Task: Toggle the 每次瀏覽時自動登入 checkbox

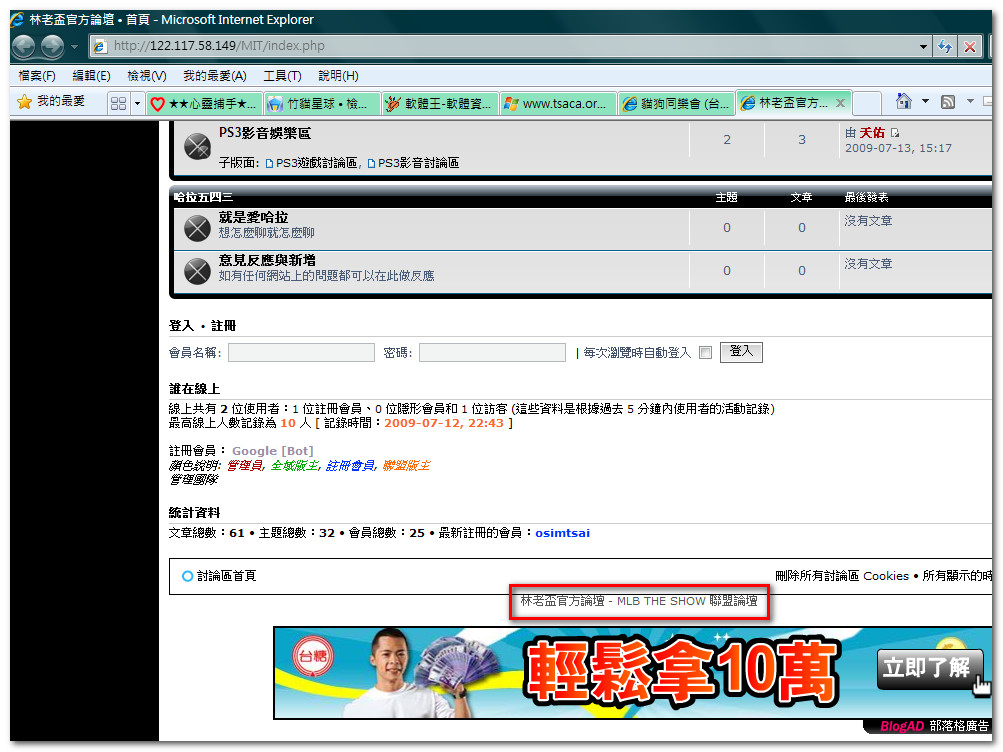Action: coord(706,352)
